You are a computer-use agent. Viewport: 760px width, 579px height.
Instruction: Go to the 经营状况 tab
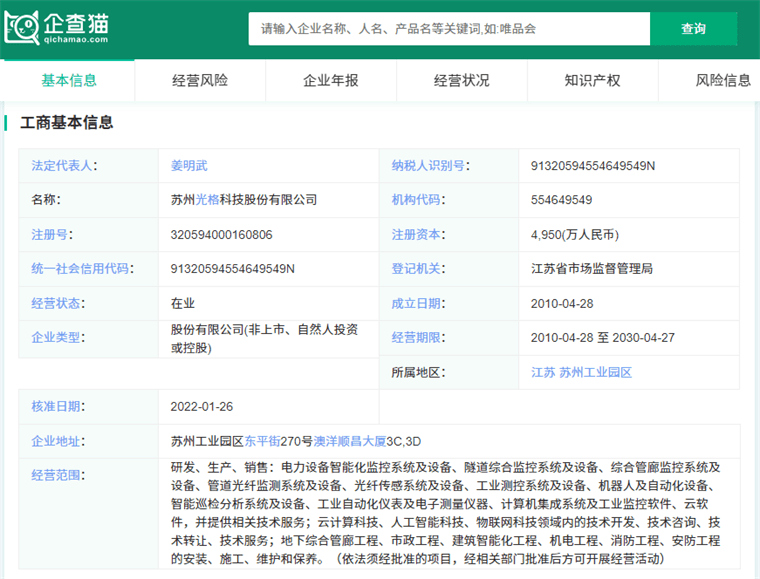click(x=462, y=80)
